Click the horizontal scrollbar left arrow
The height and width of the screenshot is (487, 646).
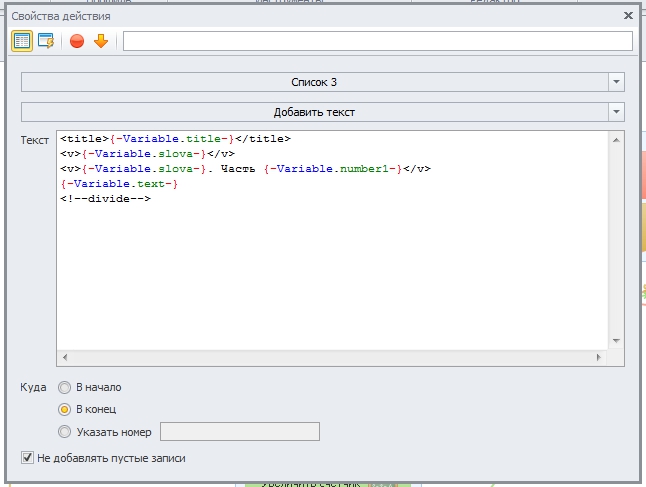click(65, 357)
